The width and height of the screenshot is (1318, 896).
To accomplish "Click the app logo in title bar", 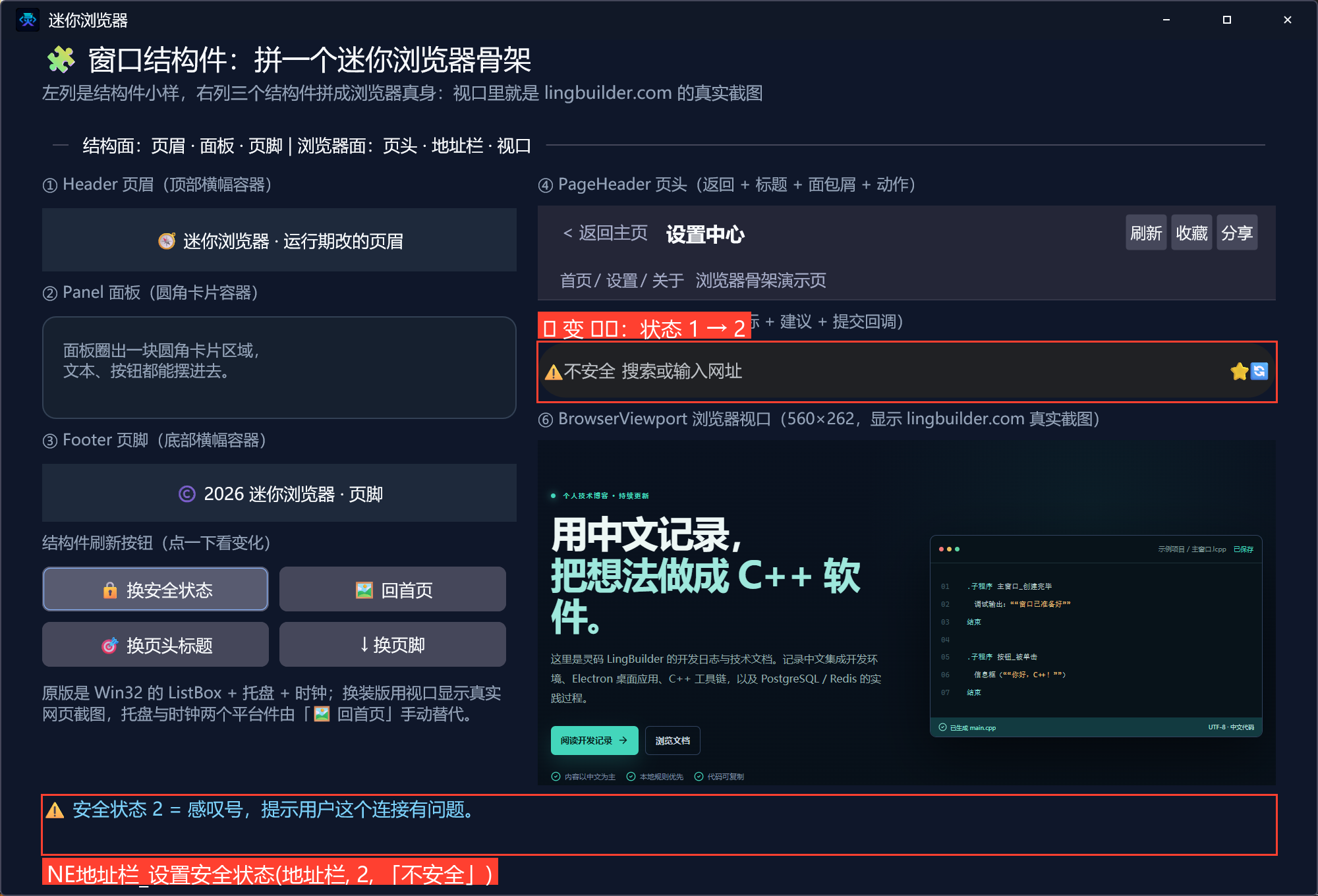I will [x=28, y=20].
